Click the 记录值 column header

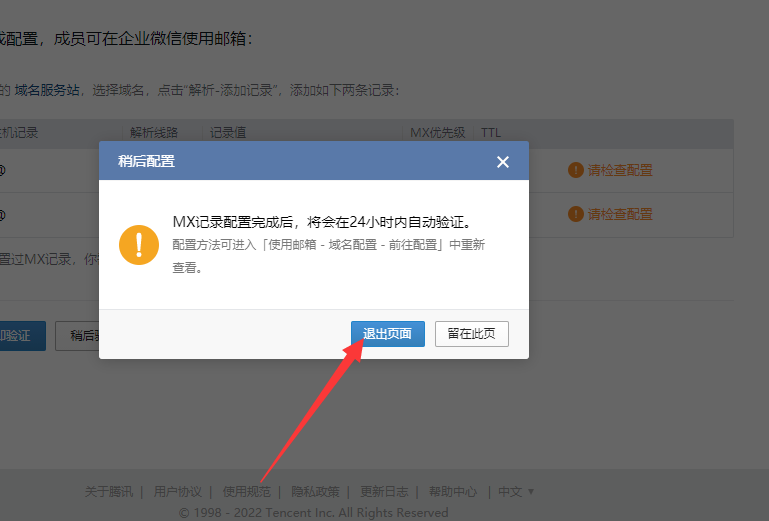[228, 132]
